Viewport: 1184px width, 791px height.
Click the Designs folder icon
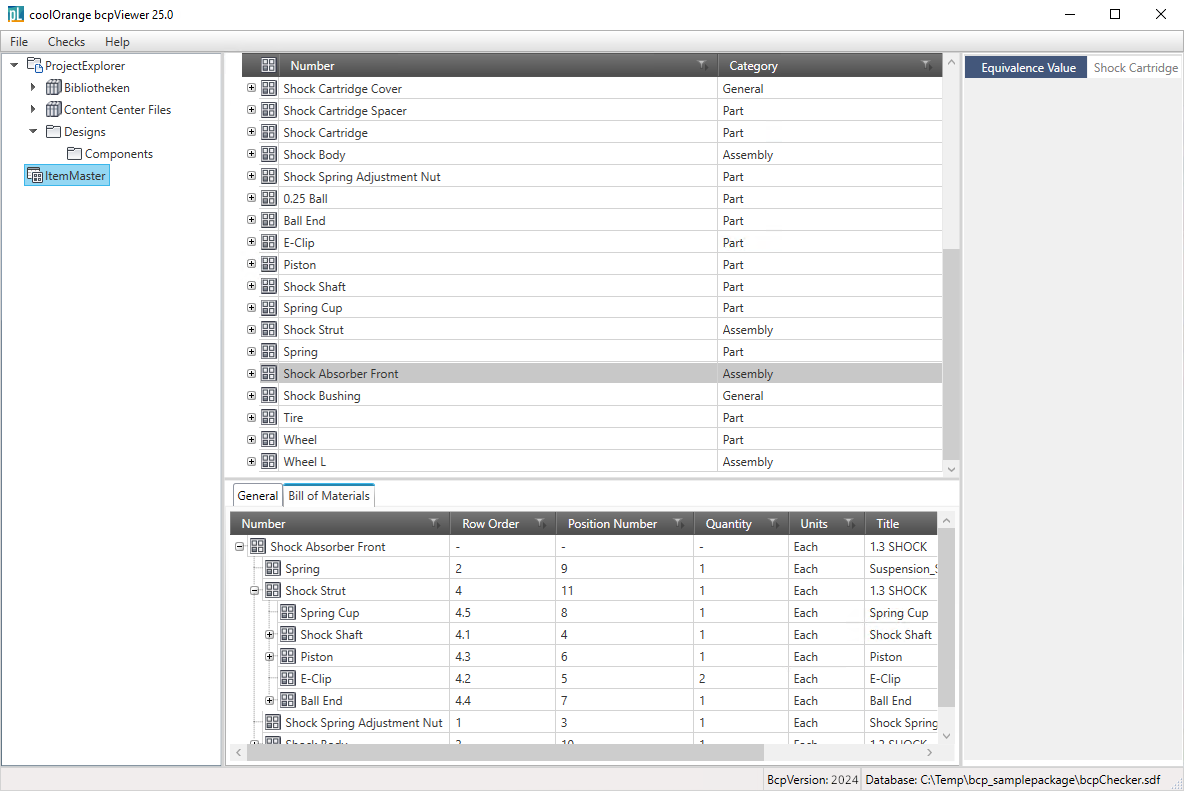[x=54, y=132]
